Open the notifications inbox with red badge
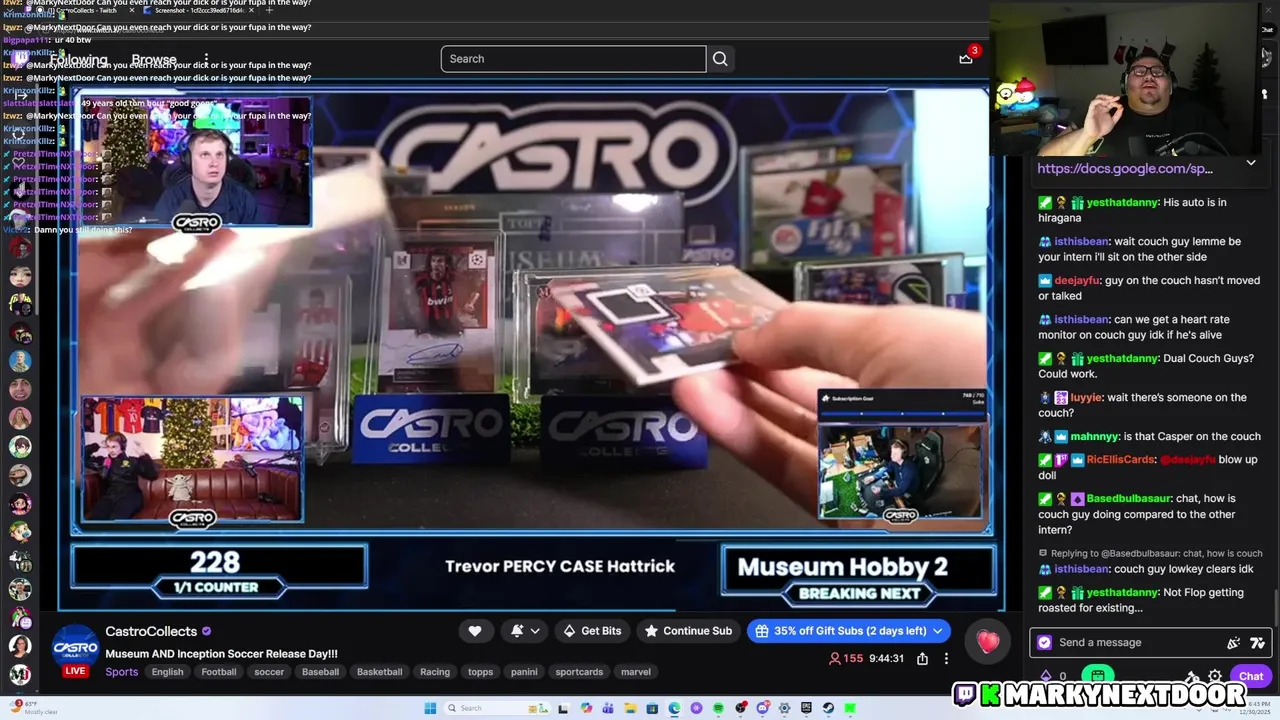The width and height of the screenshot is (1280, 720). (967, 57)
